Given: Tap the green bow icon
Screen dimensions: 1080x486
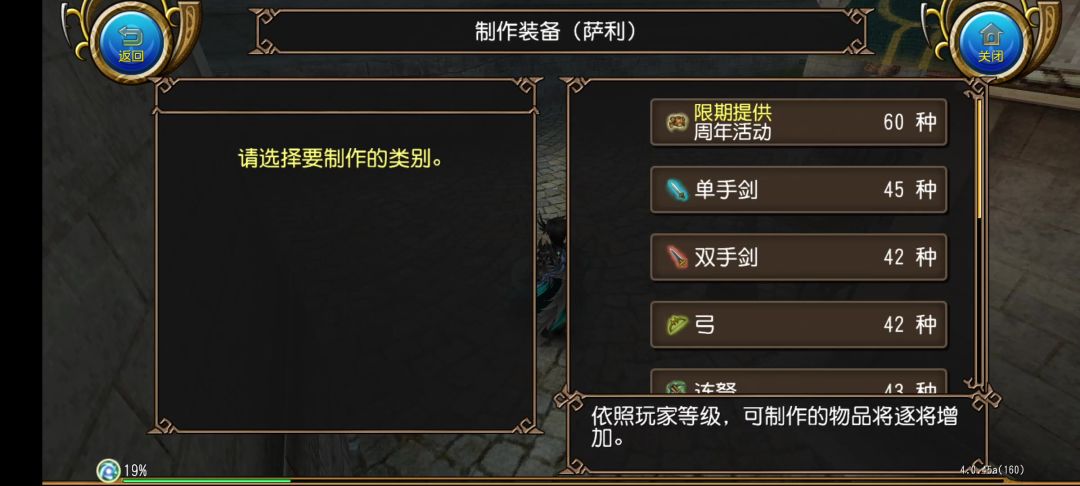Looking at the screenshot, I should [677, 324].
